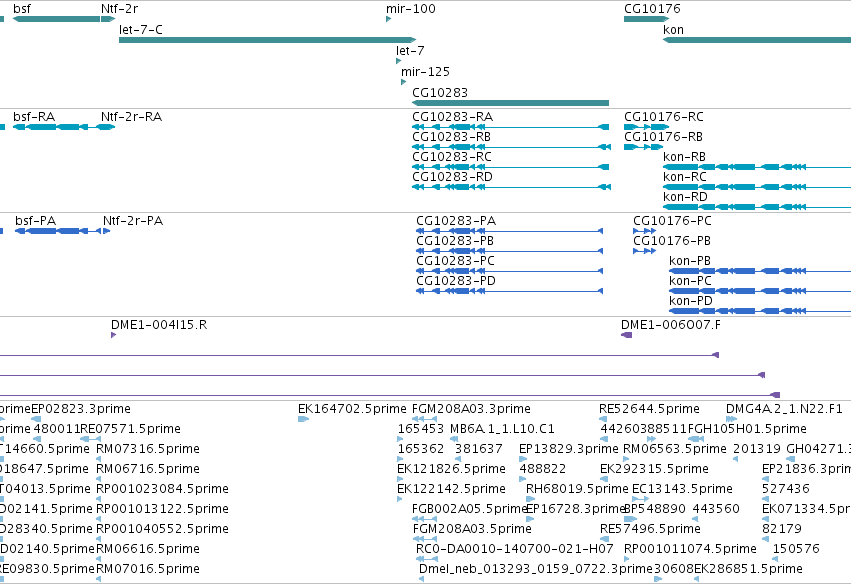Click the RC0-DA0010-140700-021-H07 EST label
The height and width of the screenshot is (584, 851).
(x=515, y=549)
